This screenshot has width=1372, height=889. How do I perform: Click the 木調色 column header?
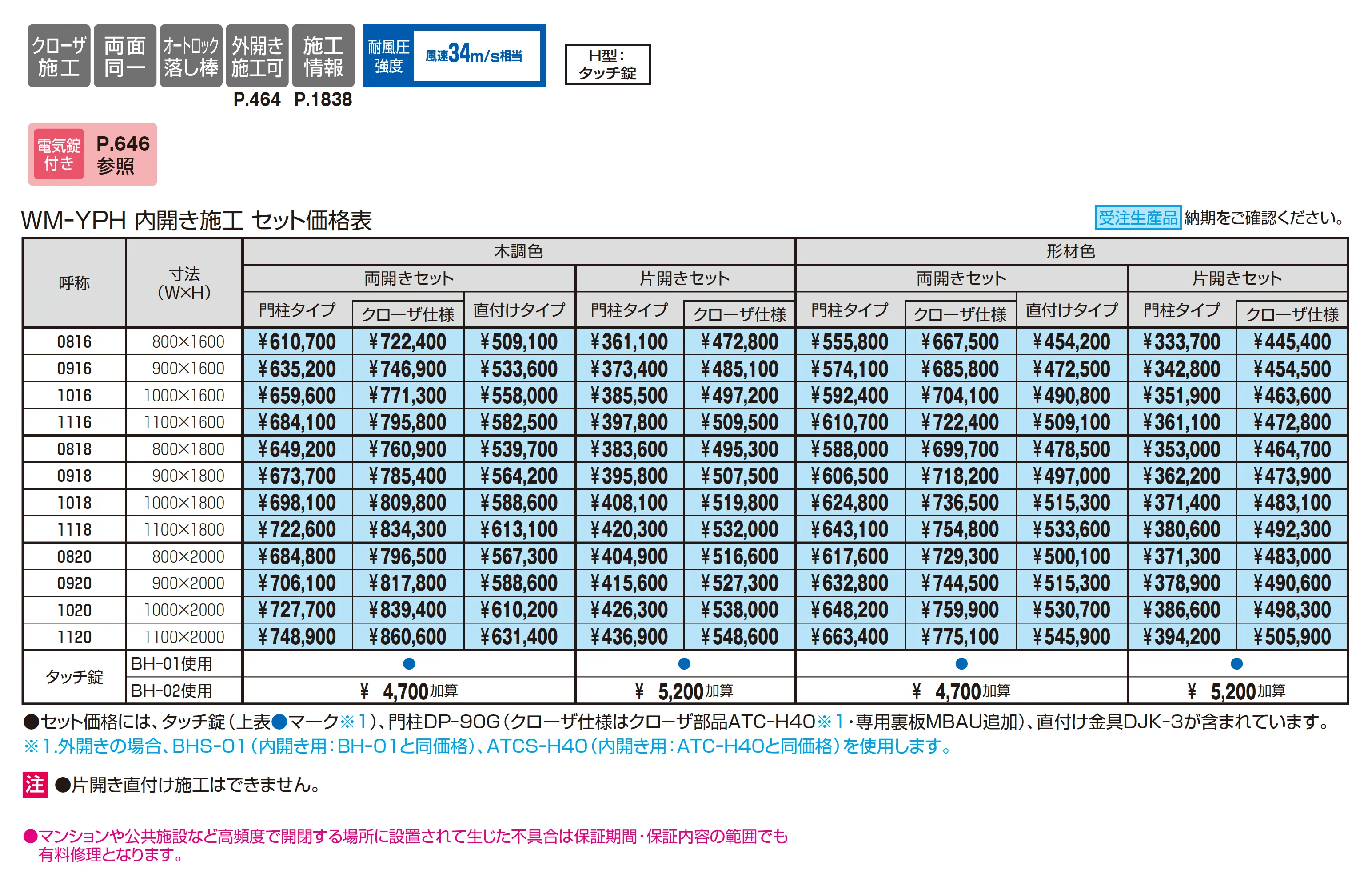[x=518, y=251]
